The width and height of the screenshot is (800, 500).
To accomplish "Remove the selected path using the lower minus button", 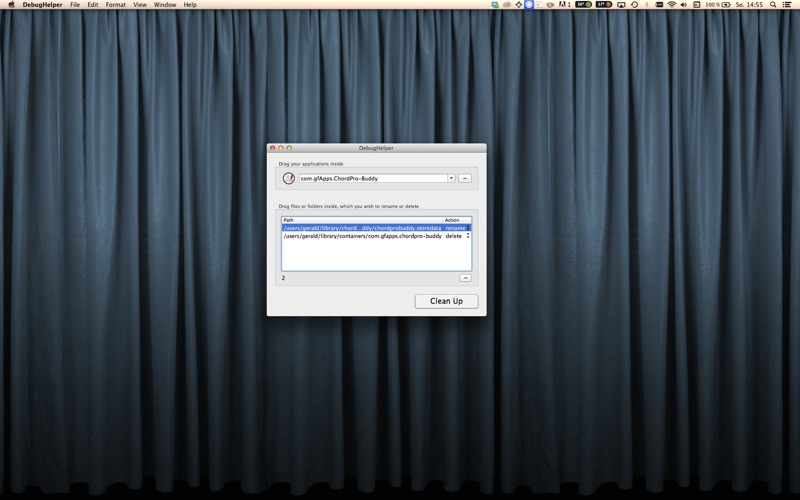I will pos(465,278).
